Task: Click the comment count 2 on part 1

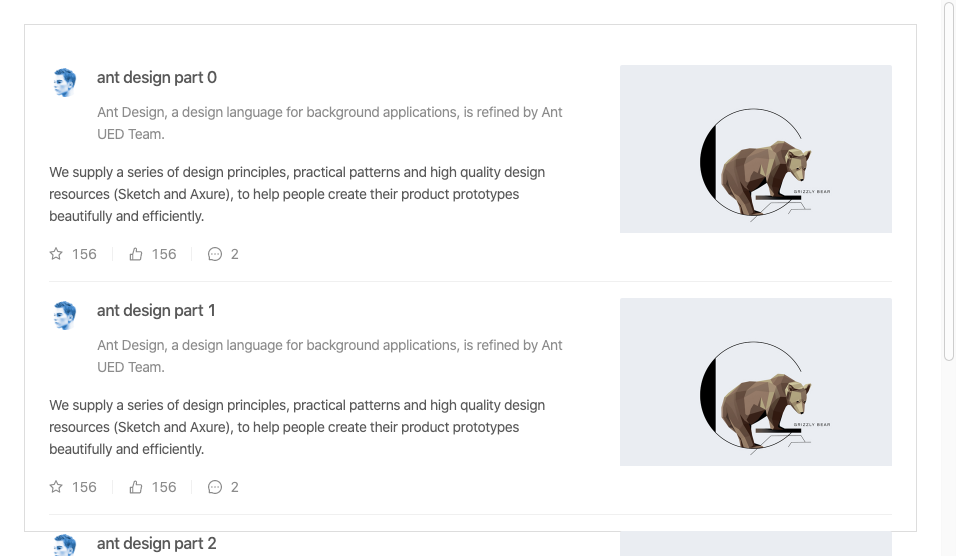Action: 235,487
